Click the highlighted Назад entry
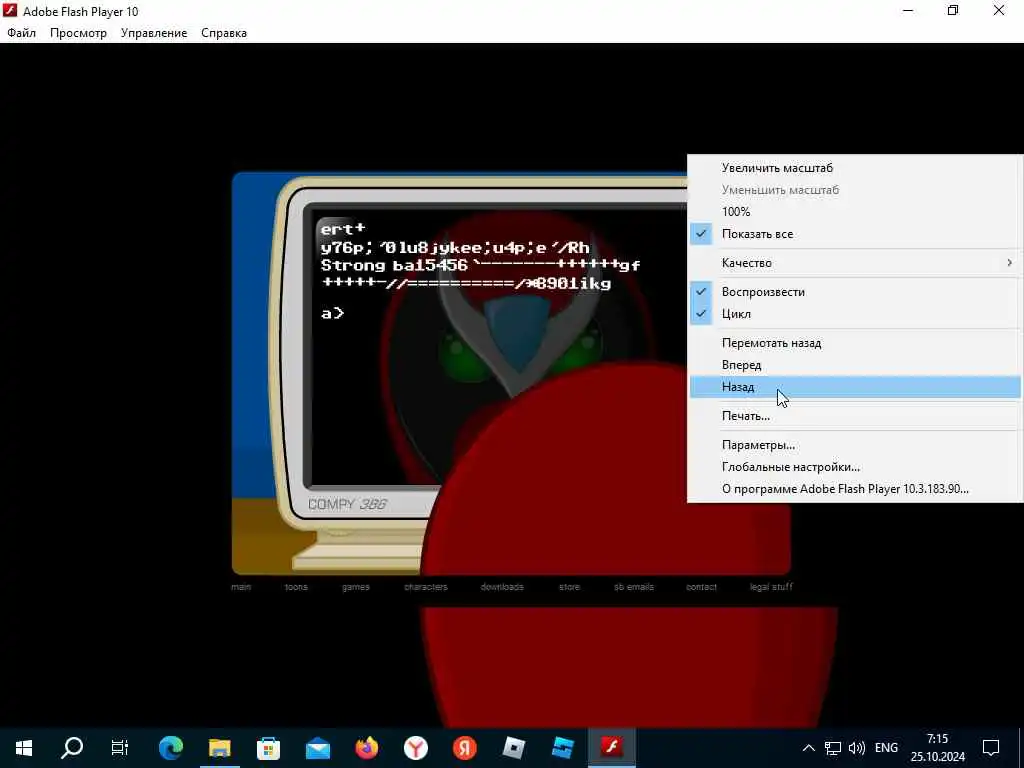The image size is (1024, 768). click(x=856, y=387)
